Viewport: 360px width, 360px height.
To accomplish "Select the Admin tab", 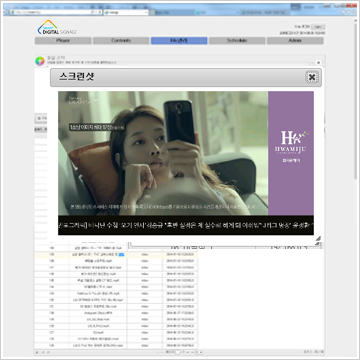I will [295, 41].
